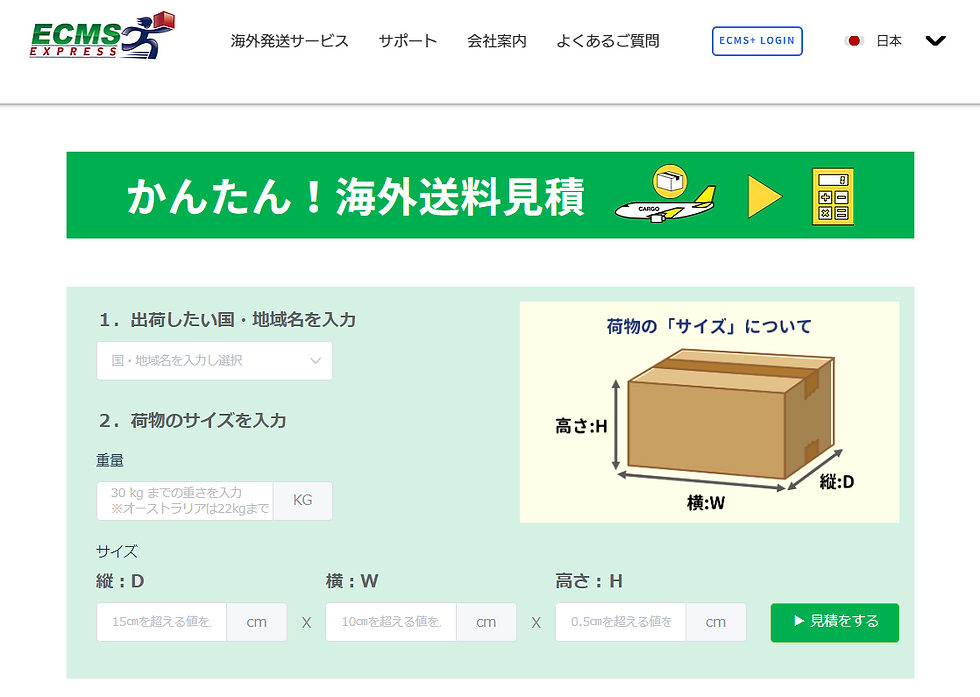Focus the 高さ:H height input field
This screenshot has height=697, width=980.
click(621, 622)
